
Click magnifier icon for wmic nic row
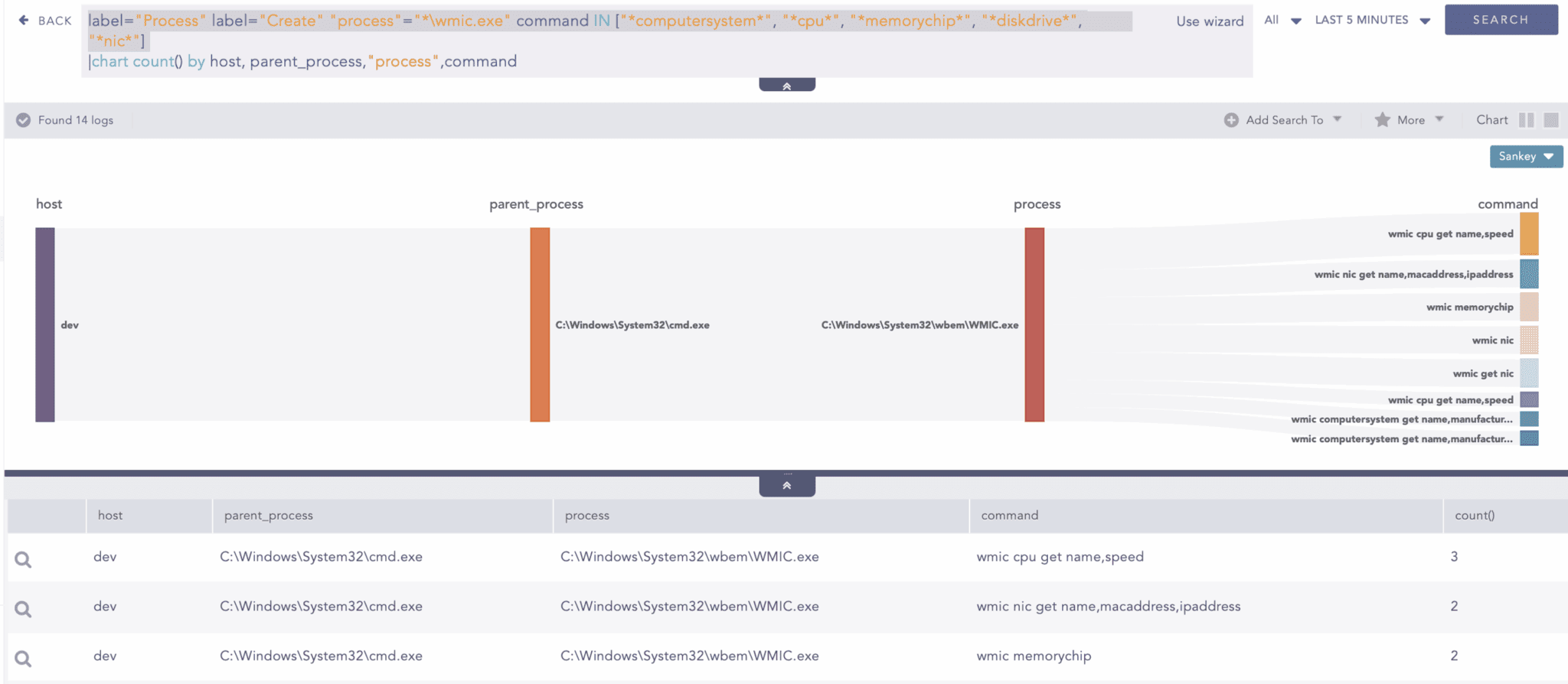tap(23, 609)
